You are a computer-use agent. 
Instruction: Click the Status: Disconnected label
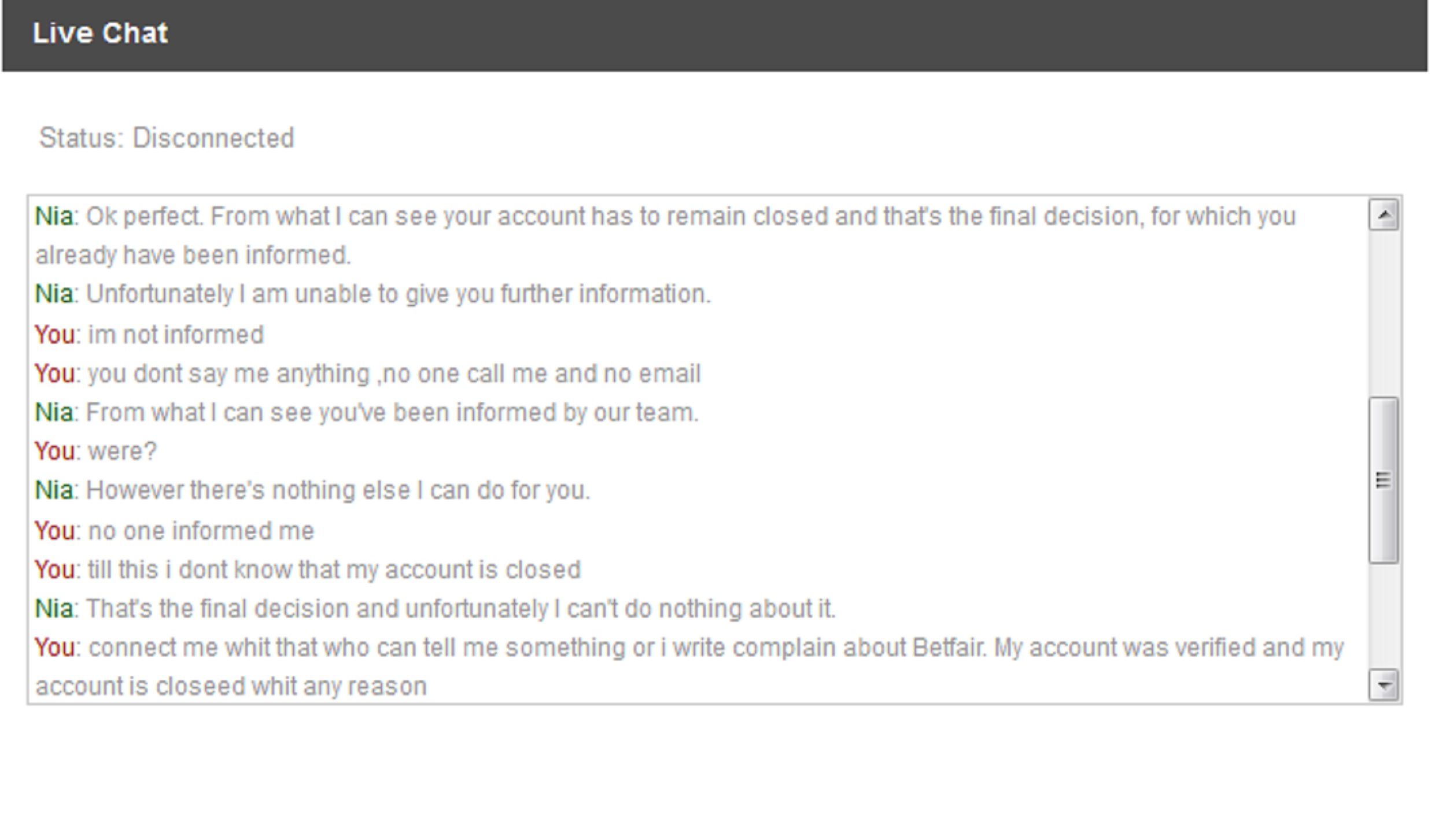coord(167,138)
